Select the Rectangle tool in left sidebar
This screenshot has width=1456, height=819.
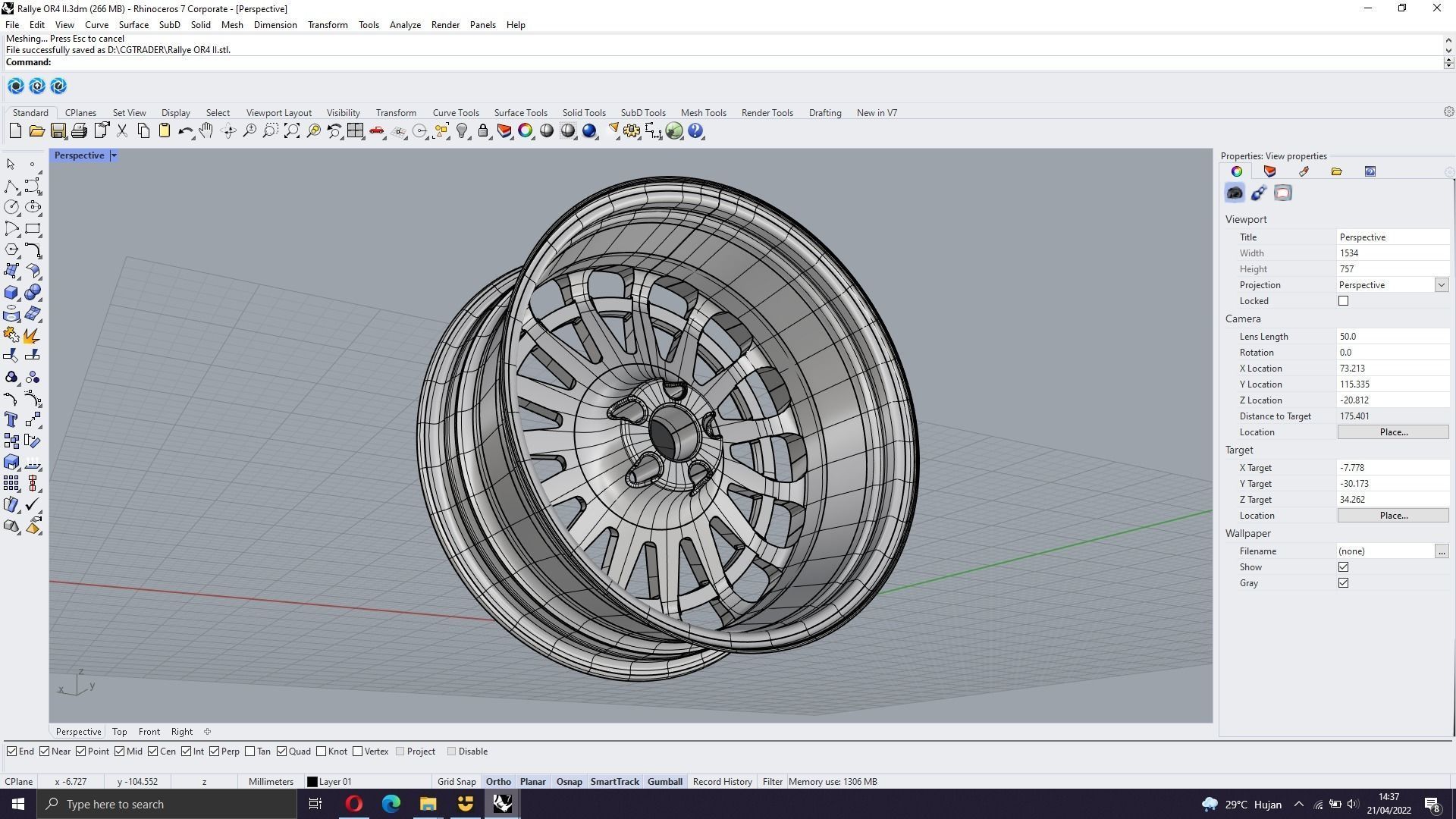[33, 228]
